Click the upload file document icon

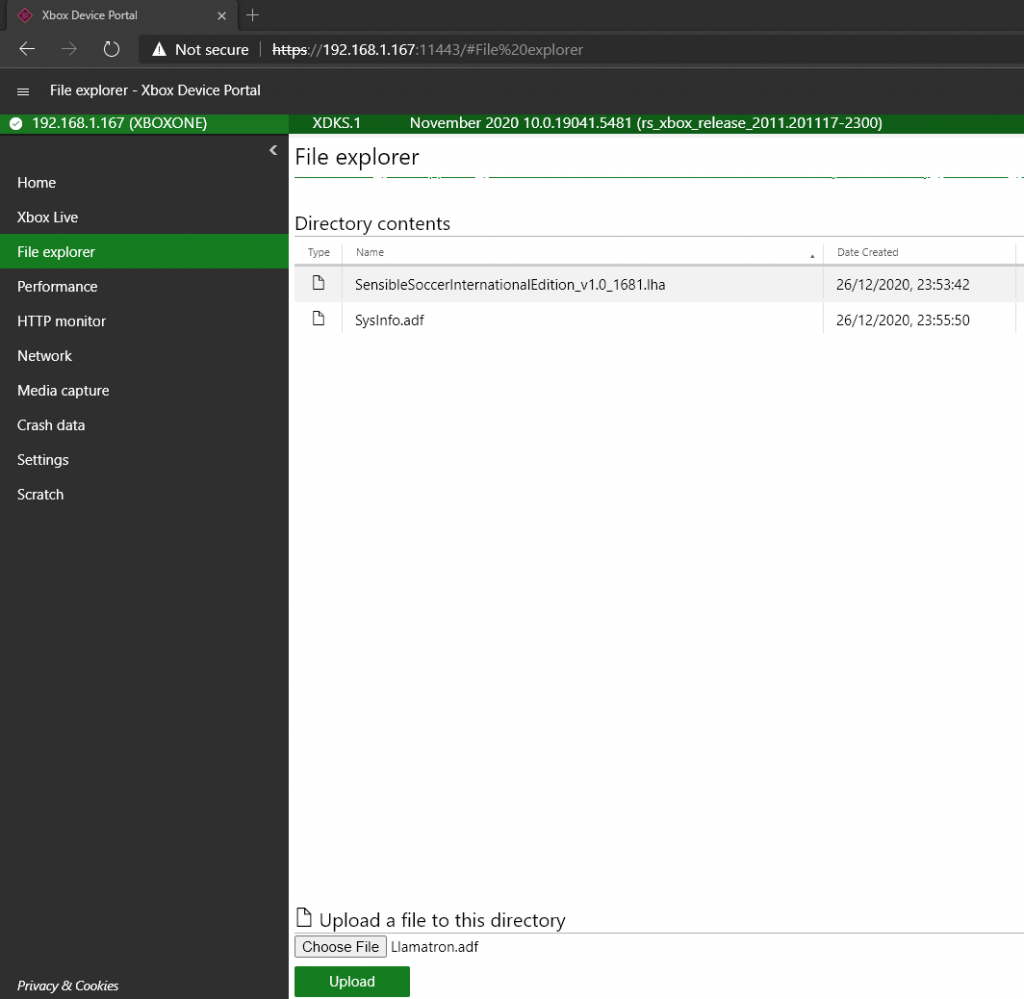point(304,917)
